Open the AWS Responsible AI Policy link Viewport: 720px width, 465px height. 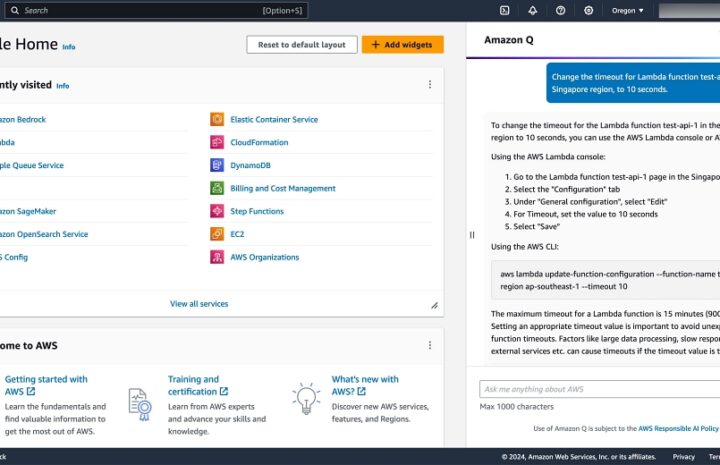point(678,428)
